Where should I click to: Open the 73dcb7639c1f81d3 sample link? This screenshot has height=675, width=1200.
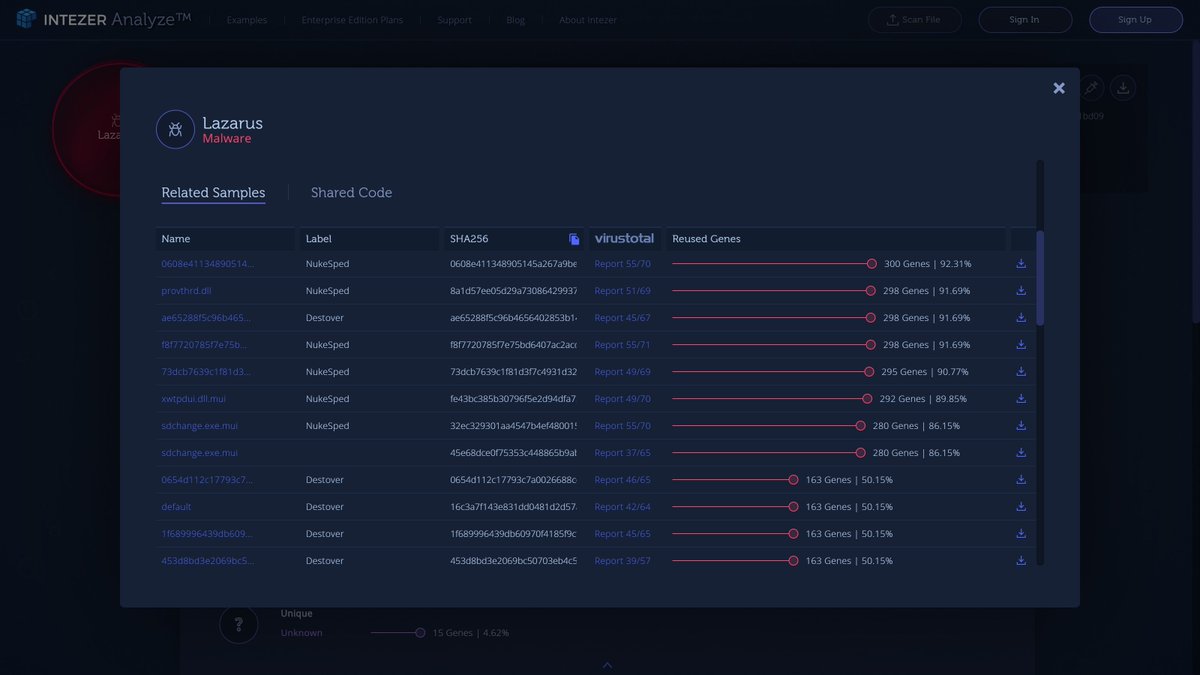pyautogui.click(x=207, y=372)
